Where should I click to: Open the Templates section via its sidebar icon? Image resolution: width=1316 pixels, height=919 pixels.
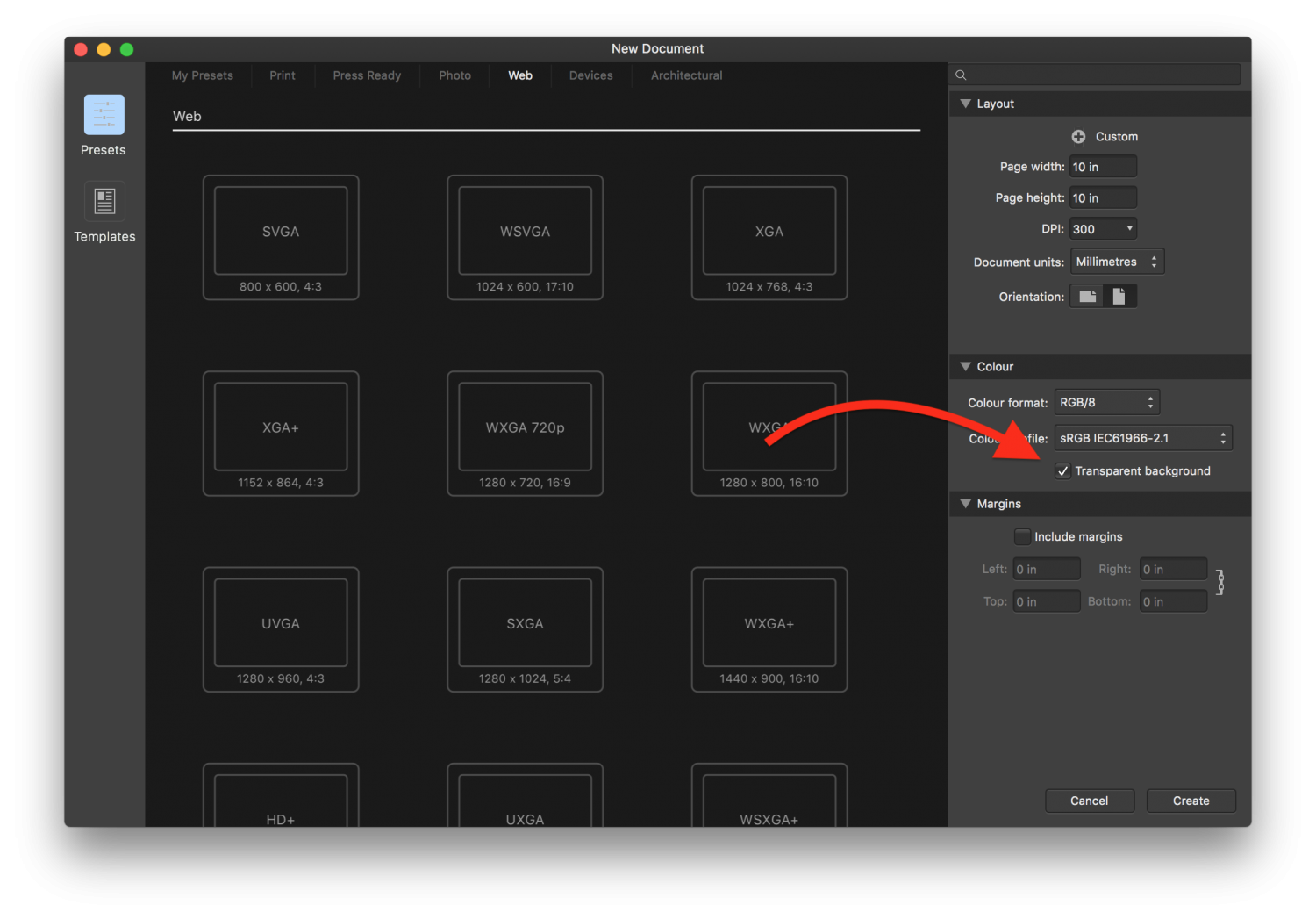tap(103, 200)
